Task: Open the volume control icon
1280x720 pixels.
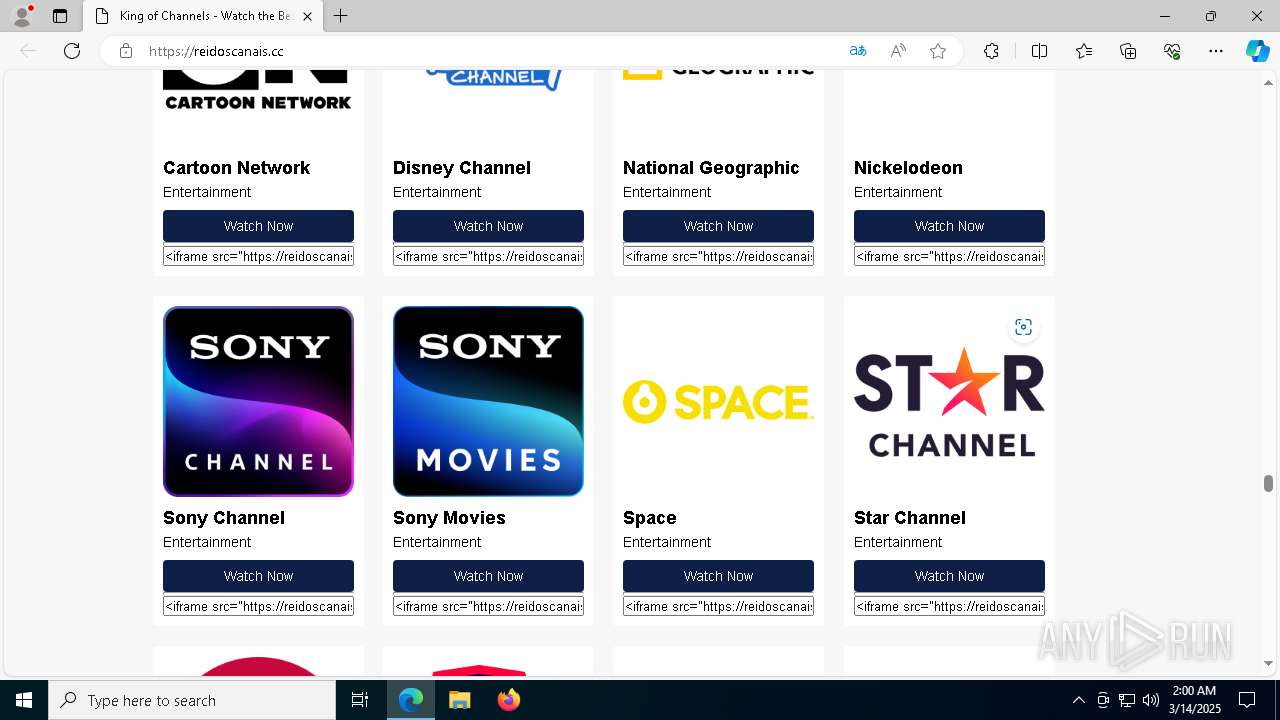Action: tap(1151, 700)
